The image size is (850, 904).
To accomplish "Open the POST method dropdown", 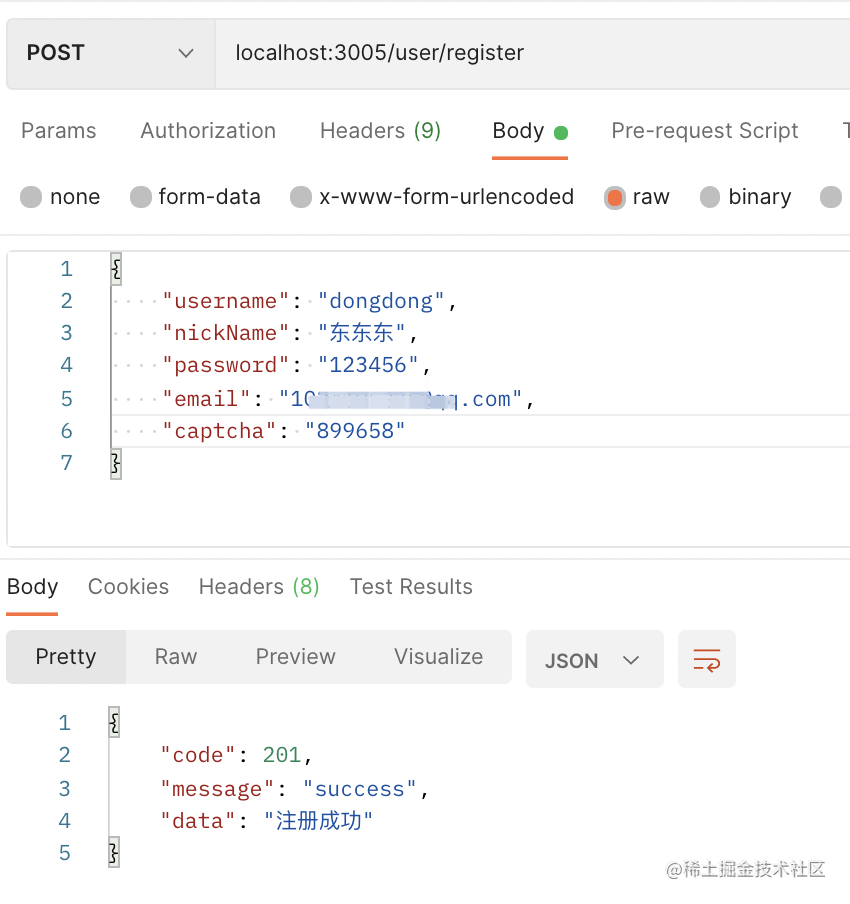I will click(x=110, y=53).
